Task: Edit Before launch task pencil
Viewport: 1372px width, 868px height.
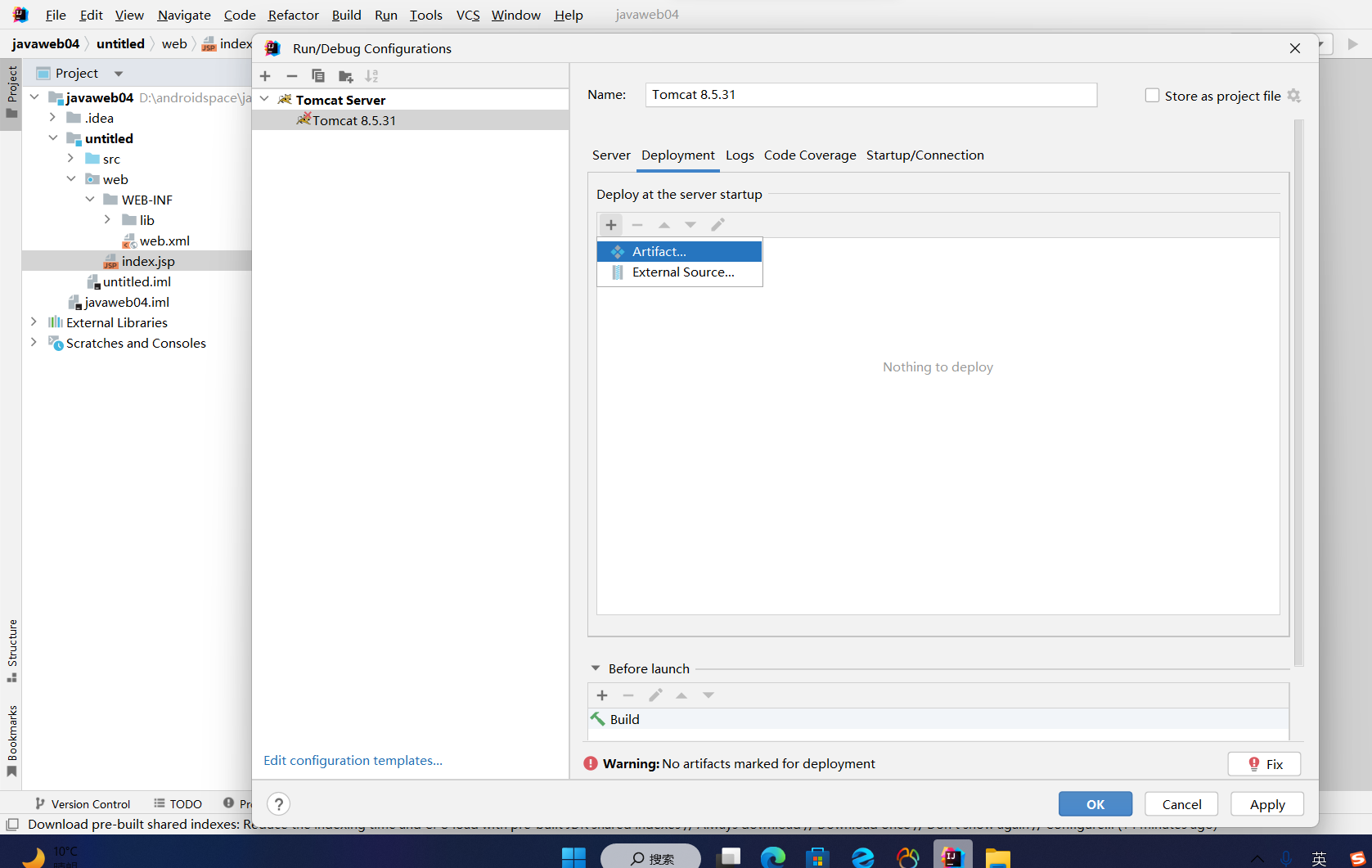Action: (655, 695)
